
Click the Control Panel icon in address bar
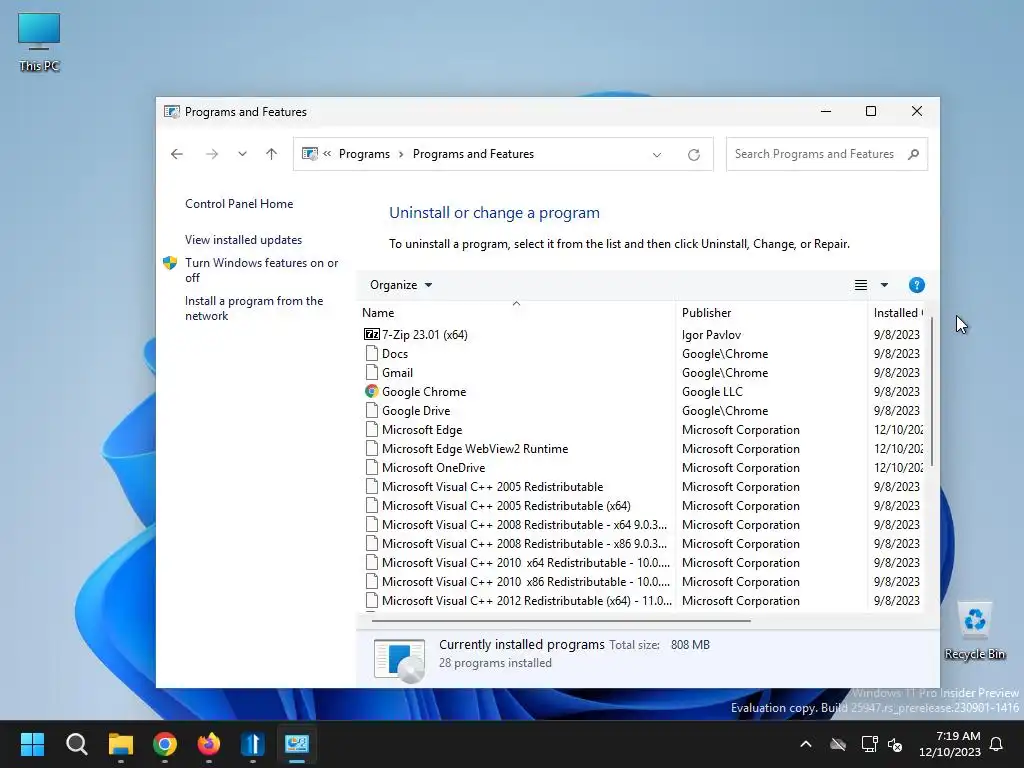pos(310,154)
